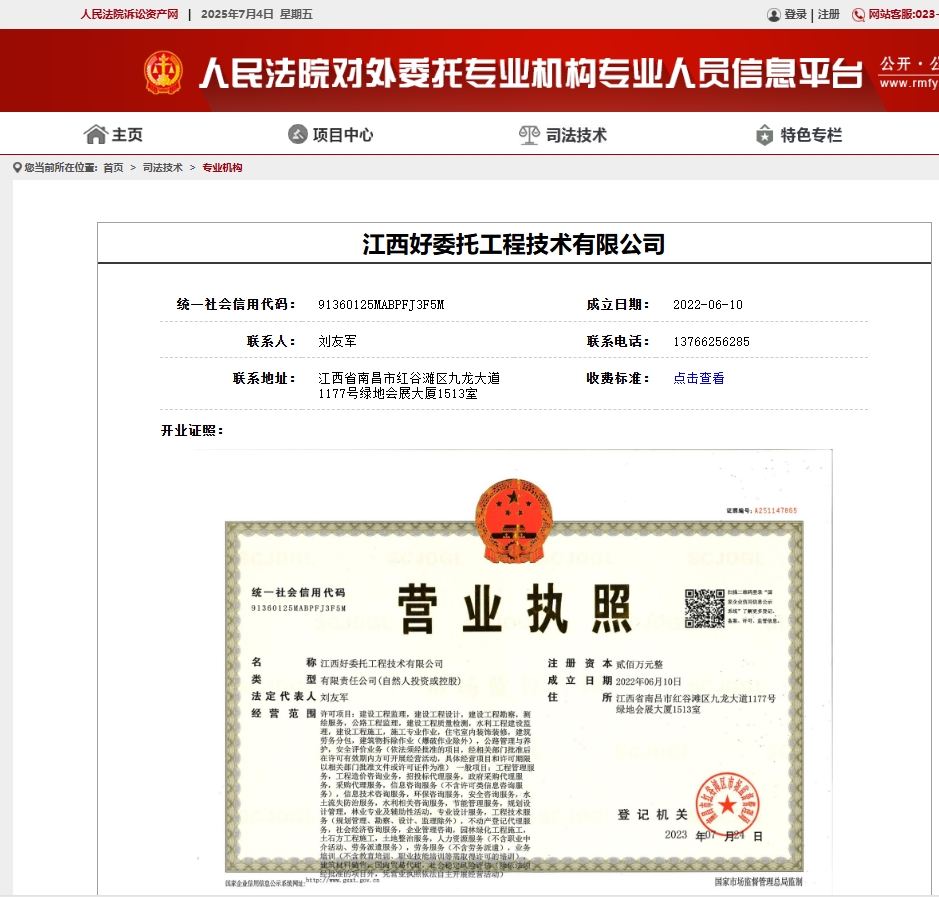Viewport: 939px width, 897px height.
Task: Click the address 江西省南昌市红谷滩区九龙大道 text
Action: 409,378
